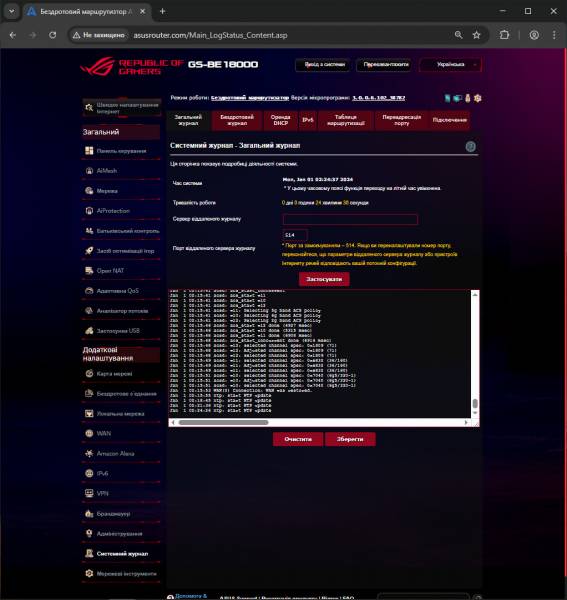The width and height of the screenshot is (567, 600).
Task: Click the first teal status icon in header
Action: point(448,98)
